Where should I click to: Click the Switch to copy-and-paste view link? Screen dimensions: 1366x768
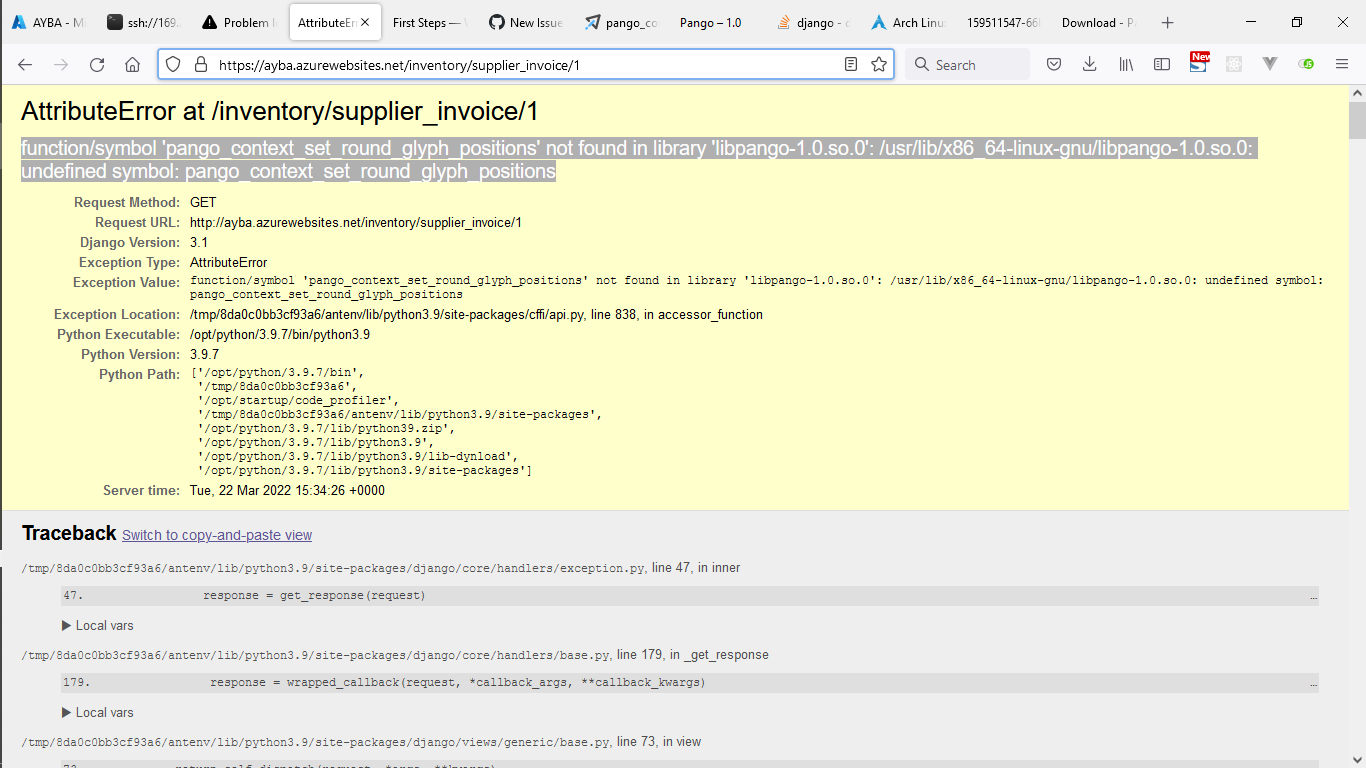(x=216, y=534)
